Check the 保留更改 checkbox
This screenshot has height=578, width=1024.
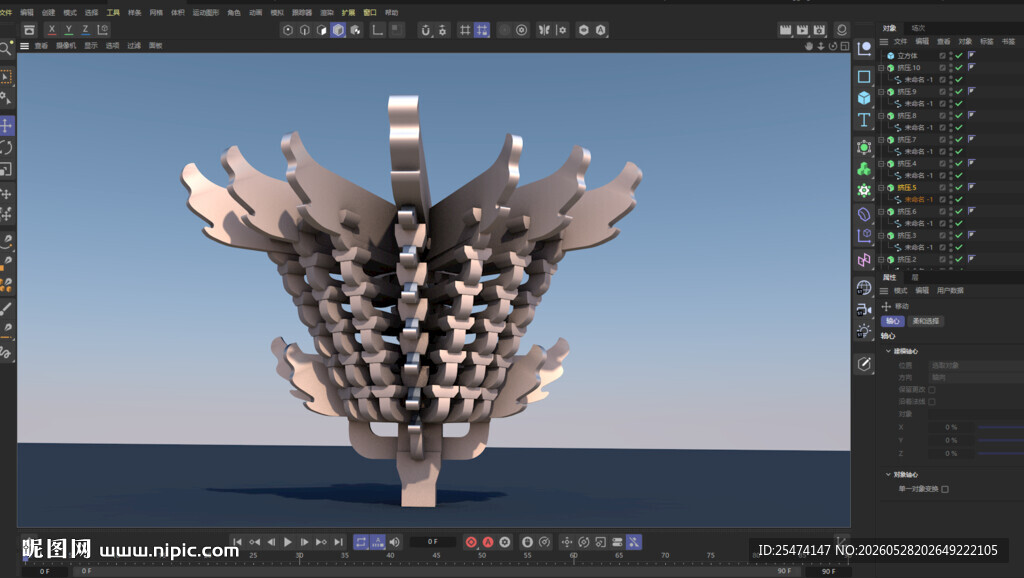(x=932, y=390)
